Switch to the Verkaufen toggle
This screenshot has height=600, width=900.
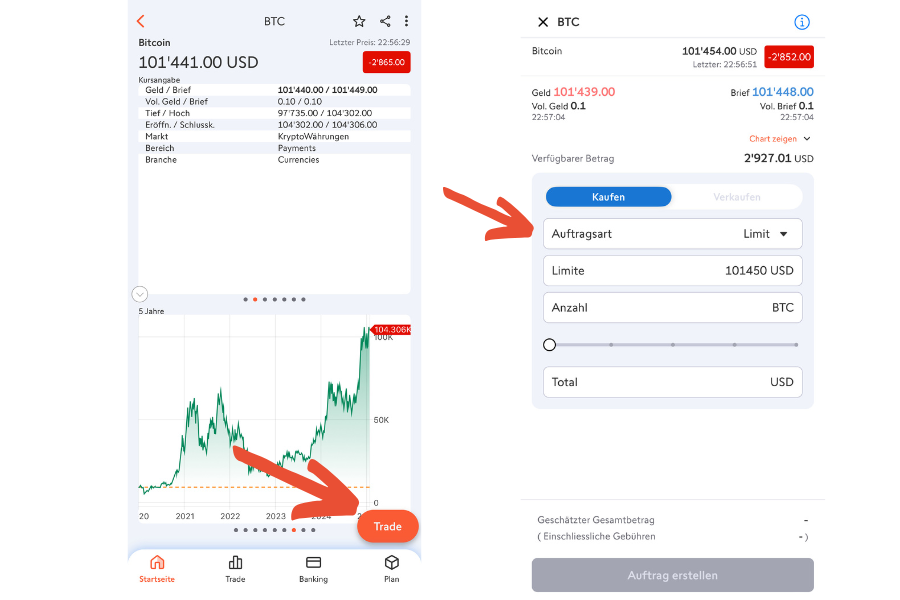click(x=737, y=197)
